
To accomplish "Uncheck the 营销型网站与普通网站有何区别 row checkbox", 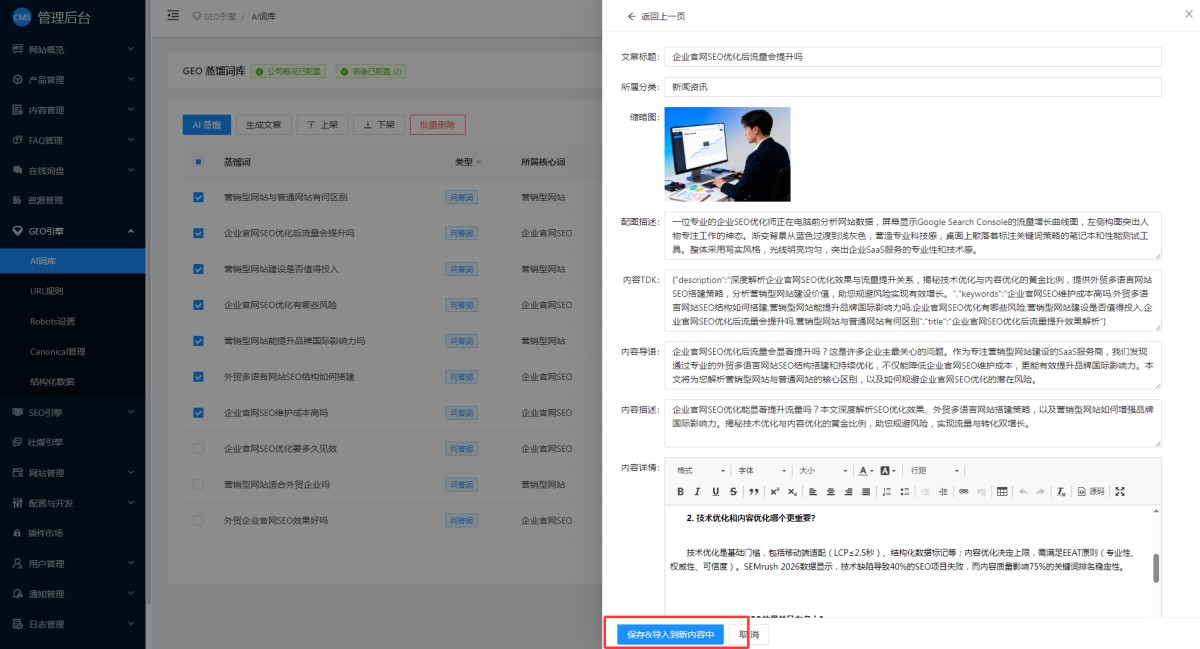I will pos(198,197).
